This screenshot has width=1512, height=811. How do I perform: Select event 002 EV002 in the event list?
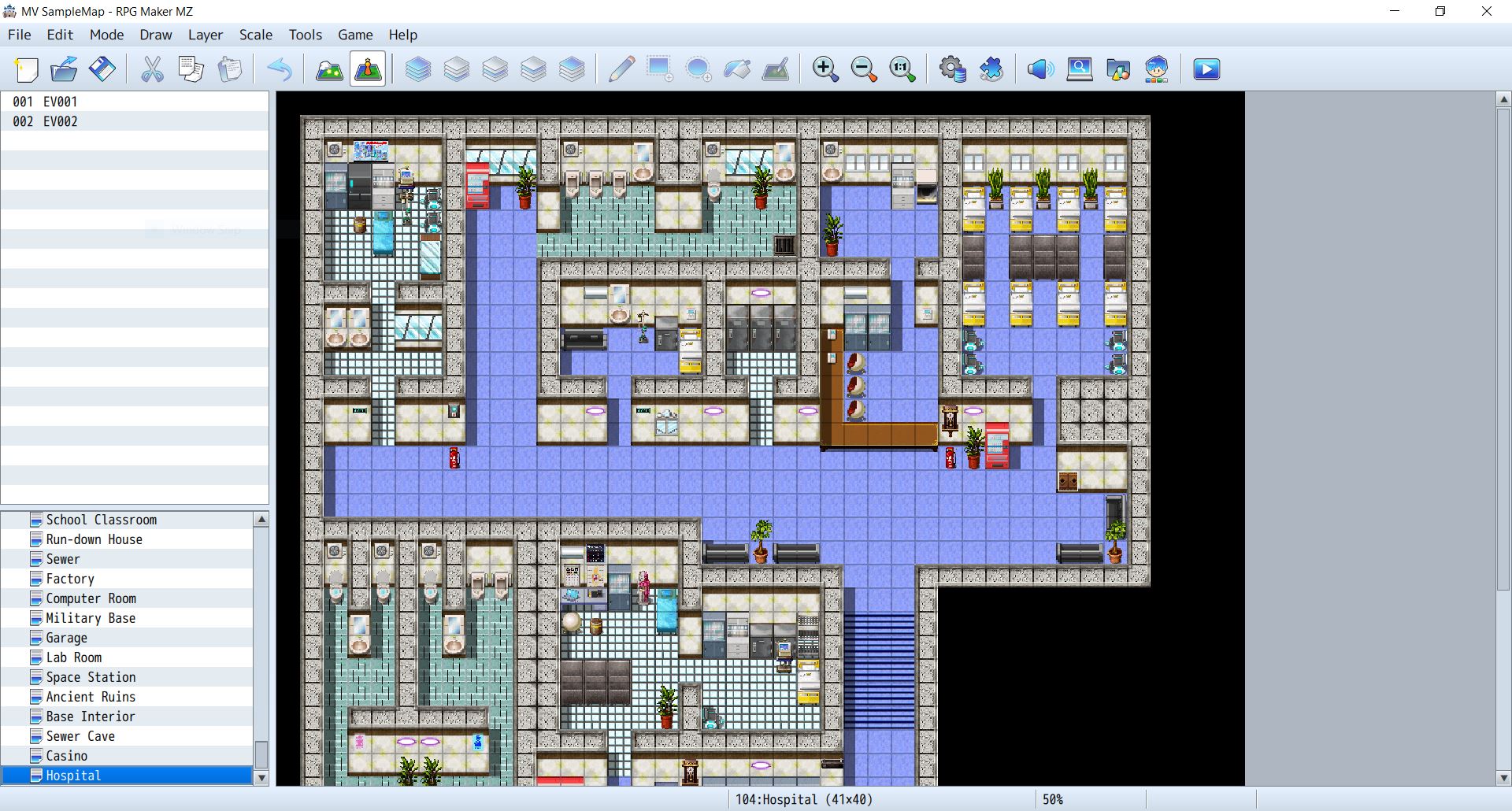click(135, 121)
